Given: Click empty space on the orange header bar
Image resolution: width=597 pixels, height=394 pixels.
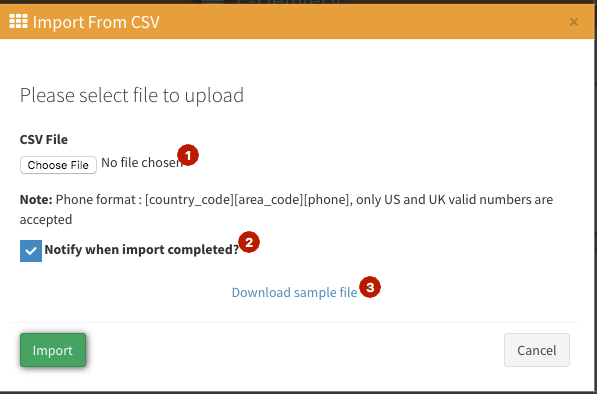Looking at the screenshot, I should click(x=362, y=22).
